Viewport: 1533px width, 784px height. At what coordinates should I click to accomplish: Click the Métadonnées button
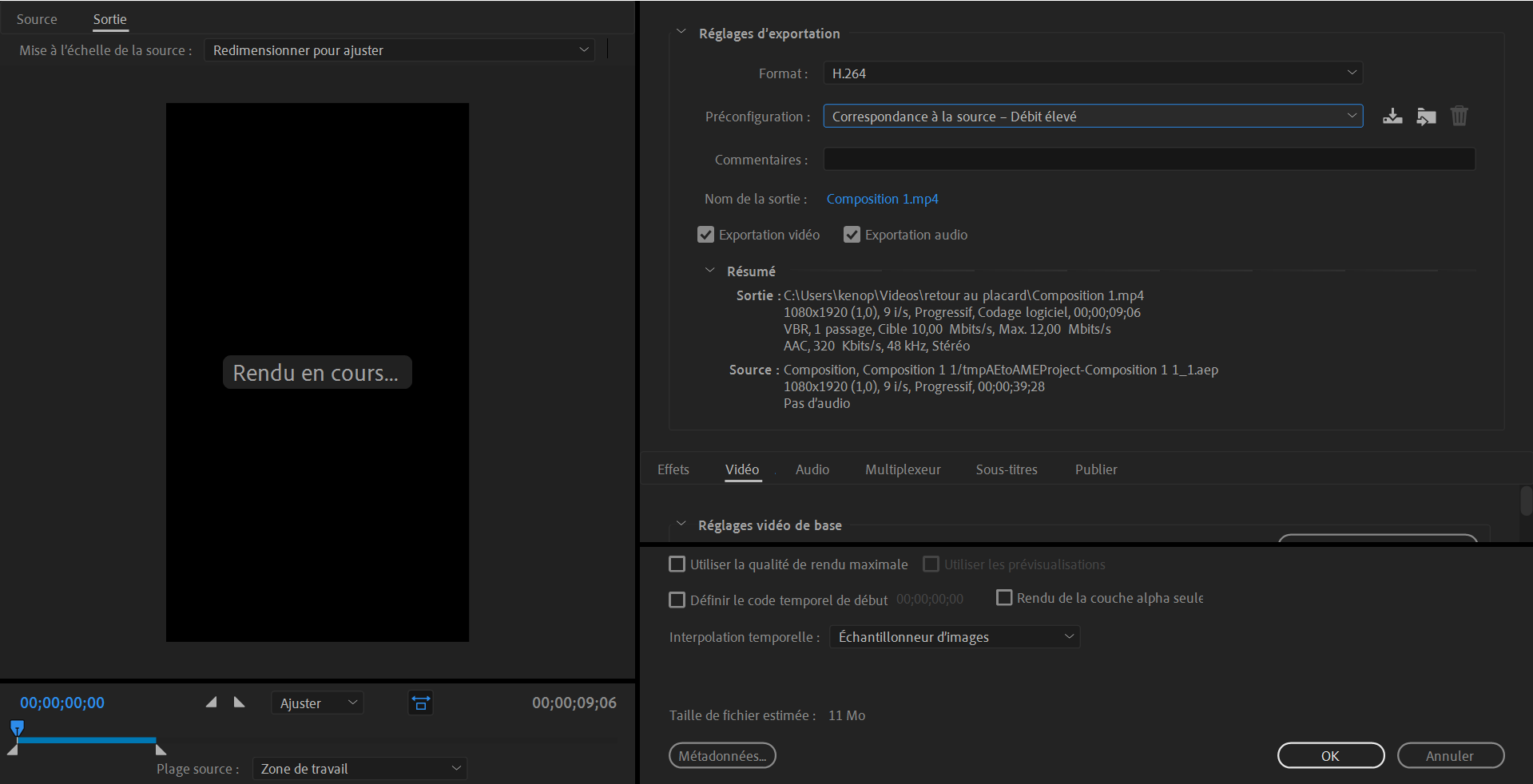(722, 756)
